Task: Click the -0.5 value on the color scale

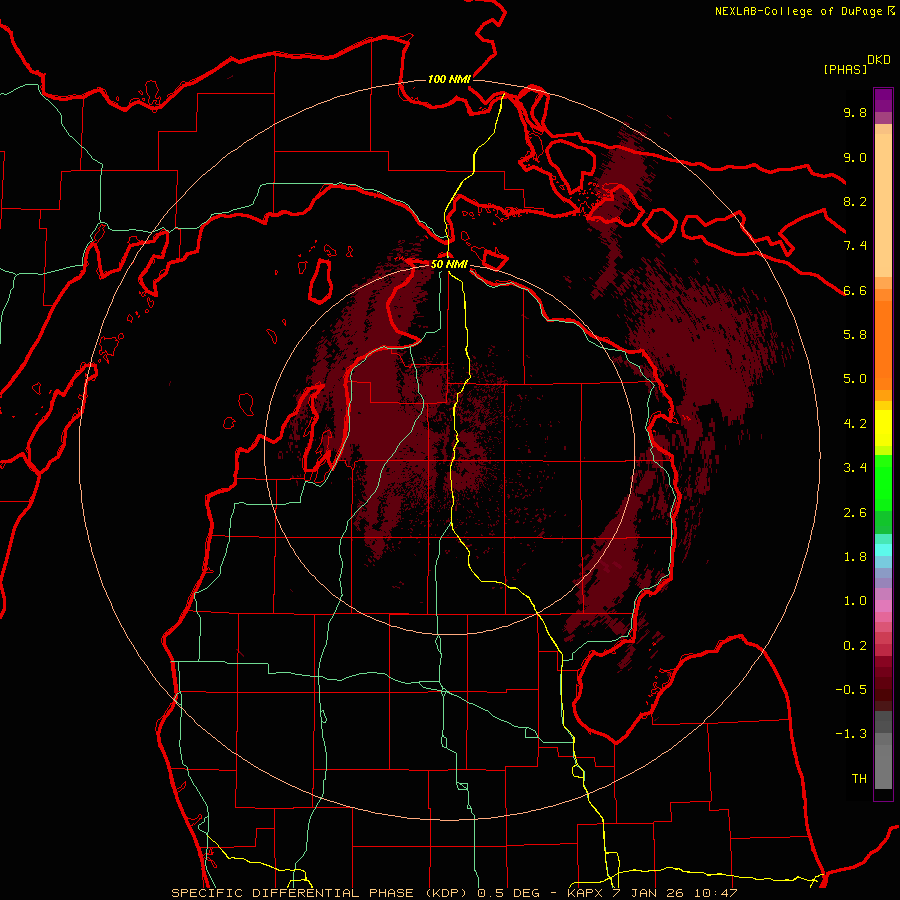Action: (851, 690)
